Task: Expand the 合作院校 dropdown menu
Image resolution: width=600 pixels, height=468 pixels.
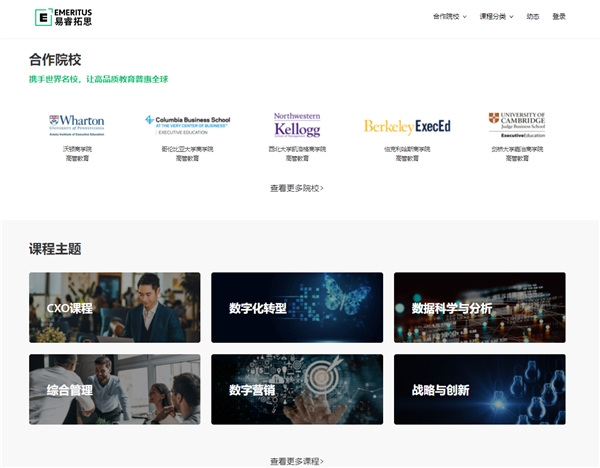Action: pos(449,17)
